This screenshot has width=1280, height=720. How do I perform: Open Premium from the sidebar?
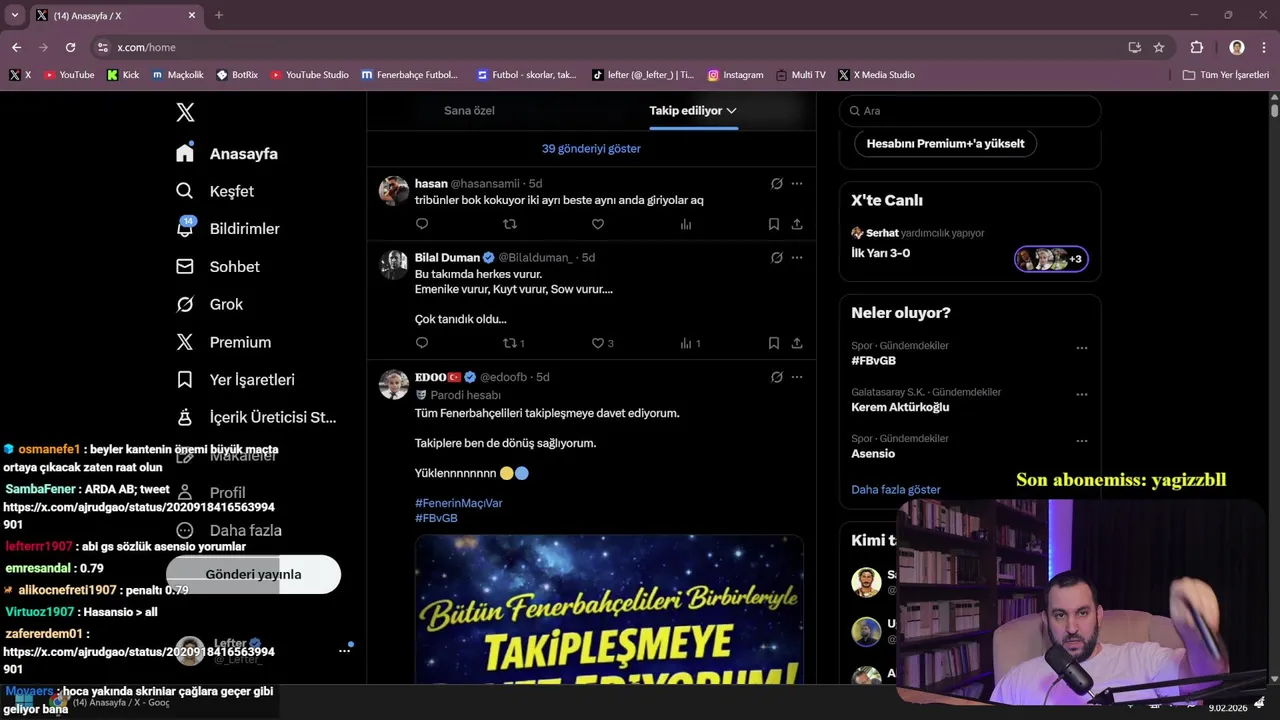pos(223,342)
